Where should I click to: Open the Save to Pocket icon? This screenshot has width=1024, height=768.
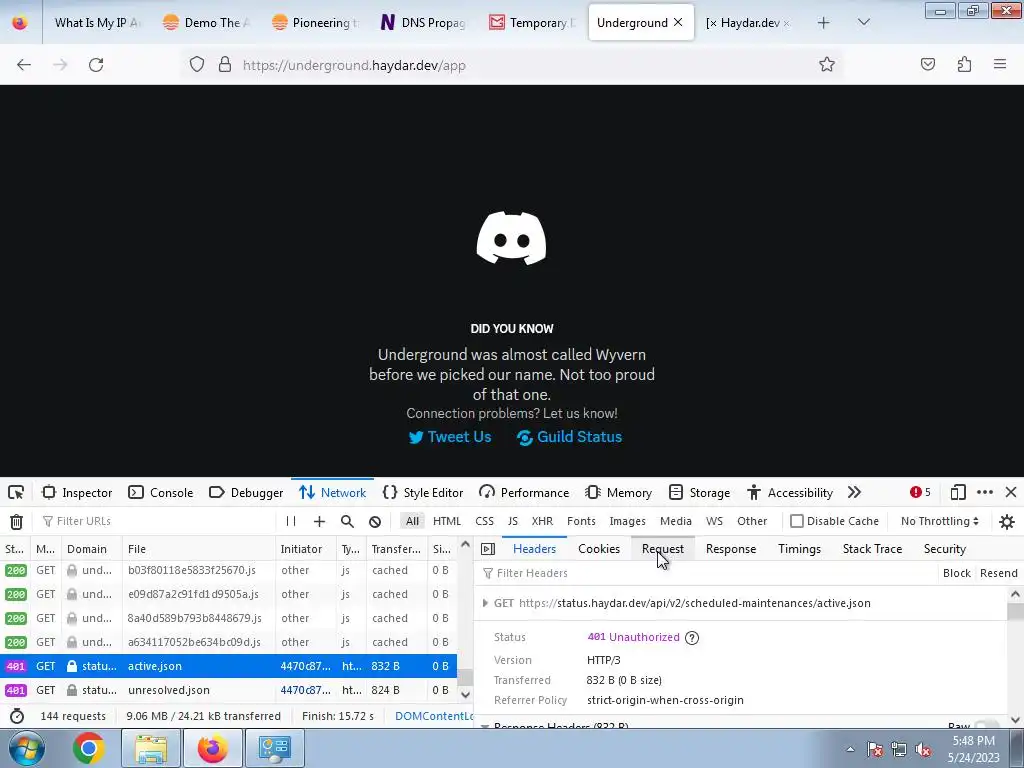[927, 65]
